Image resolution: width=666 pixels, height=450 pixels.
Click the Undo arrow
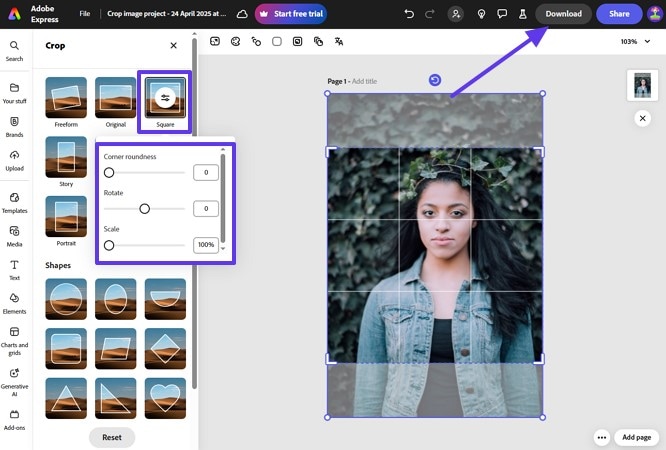coord(408,14)
